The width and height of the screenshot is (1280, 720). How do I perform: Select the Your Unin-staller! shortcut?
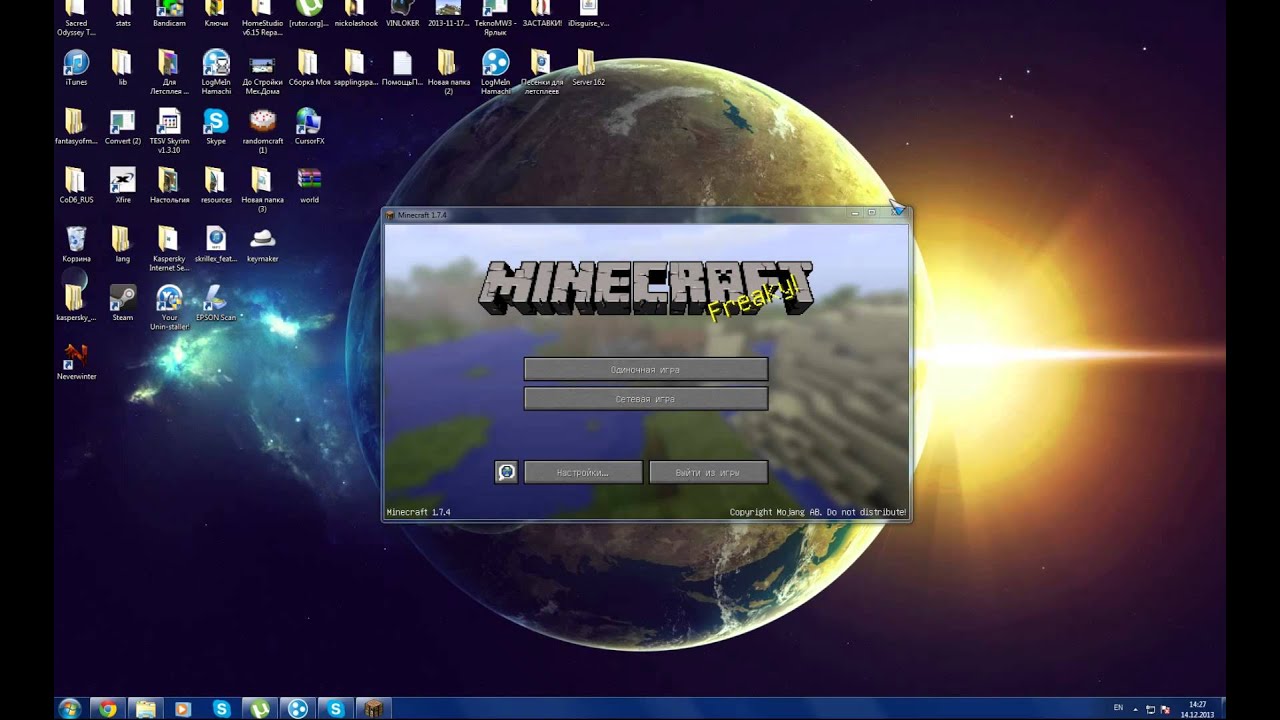[x=169, y=307]
